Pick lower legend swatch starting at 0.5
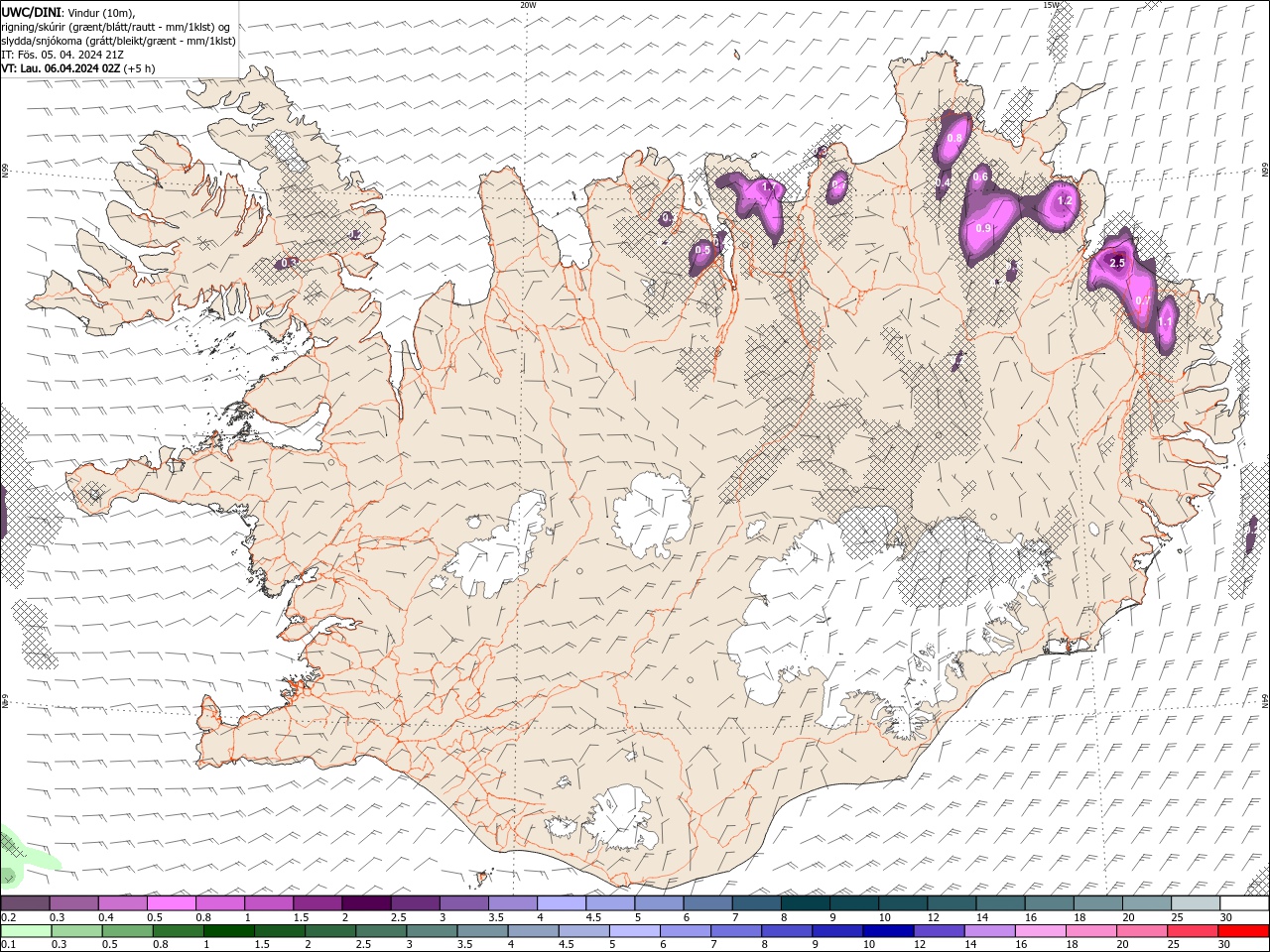Image resolution: width=1270 pixels, height=952 pixels. click(127, 931)
